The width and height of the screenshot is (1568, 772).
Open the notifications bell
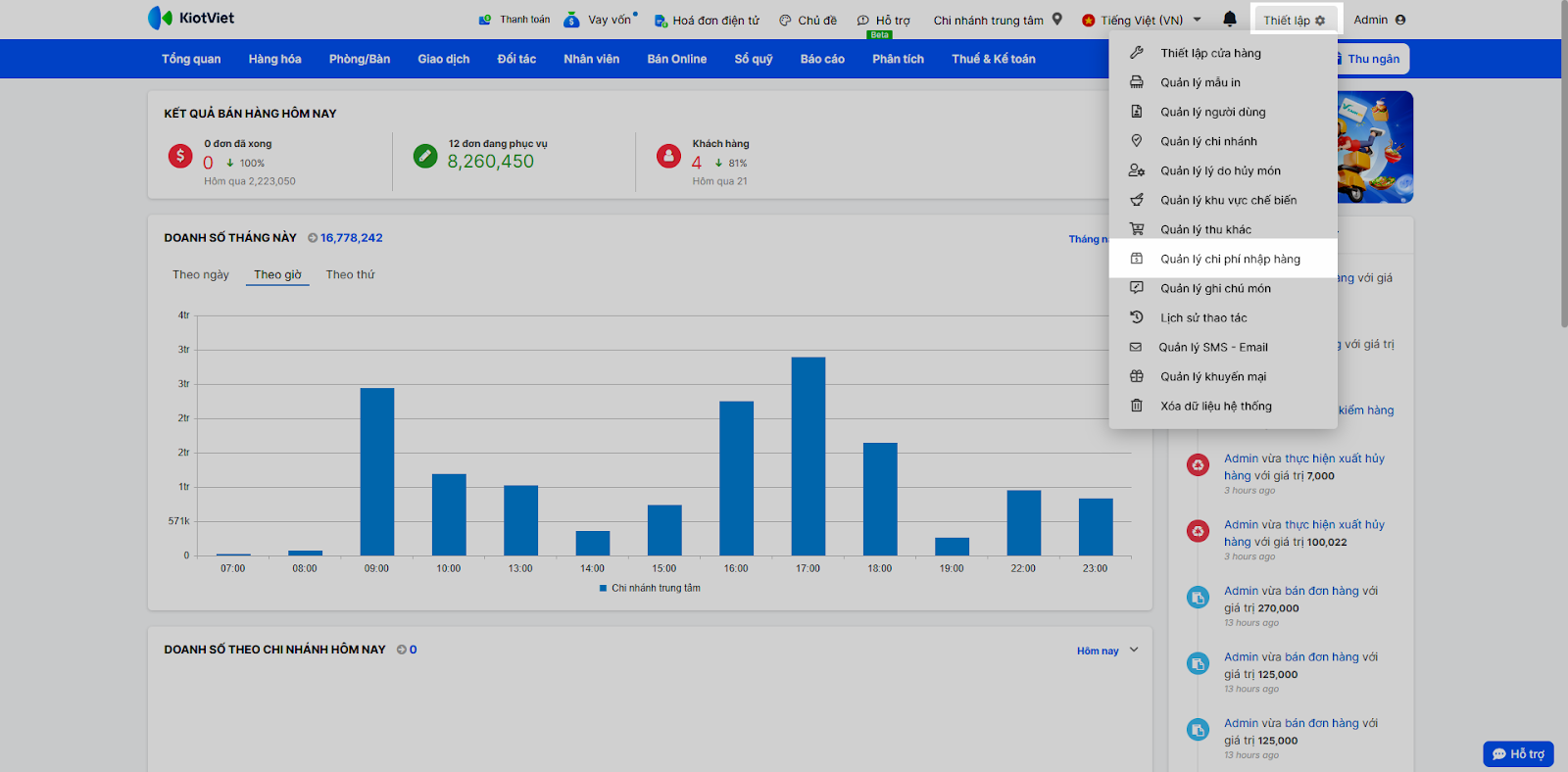pos(1230,19)
